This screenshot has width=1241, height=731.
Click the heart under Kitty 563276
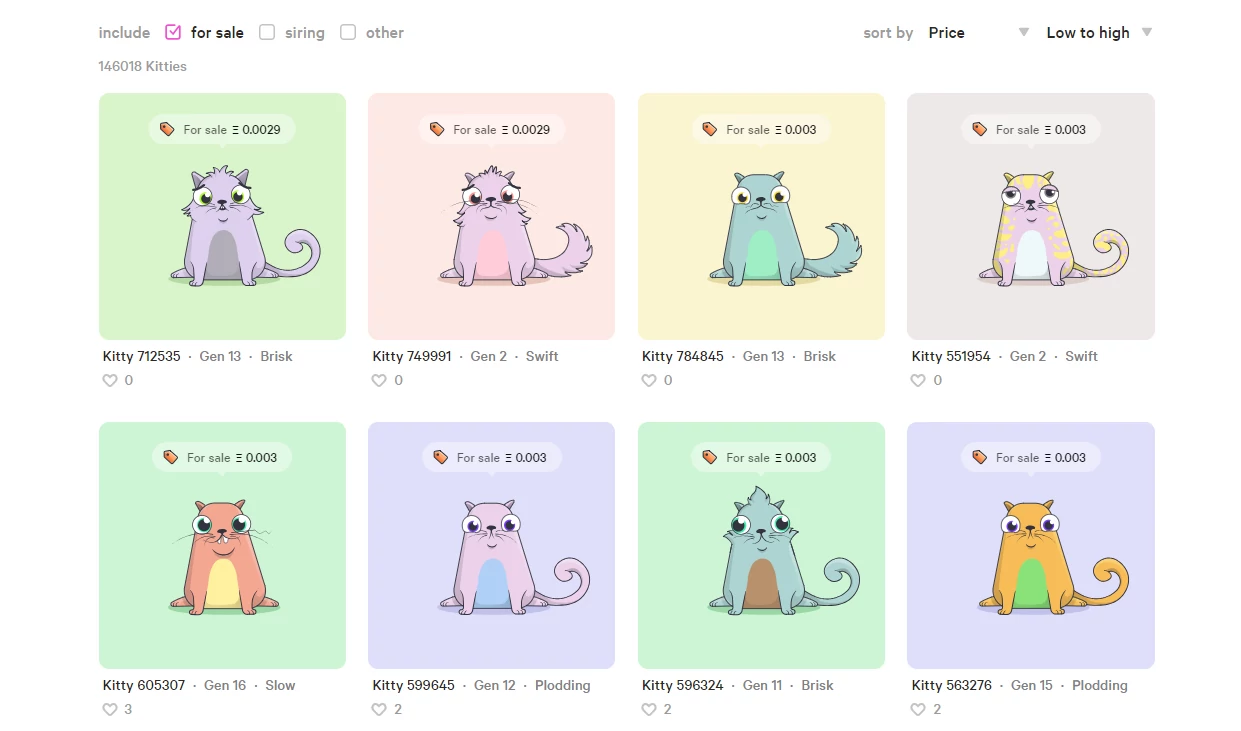pos(918,709)
